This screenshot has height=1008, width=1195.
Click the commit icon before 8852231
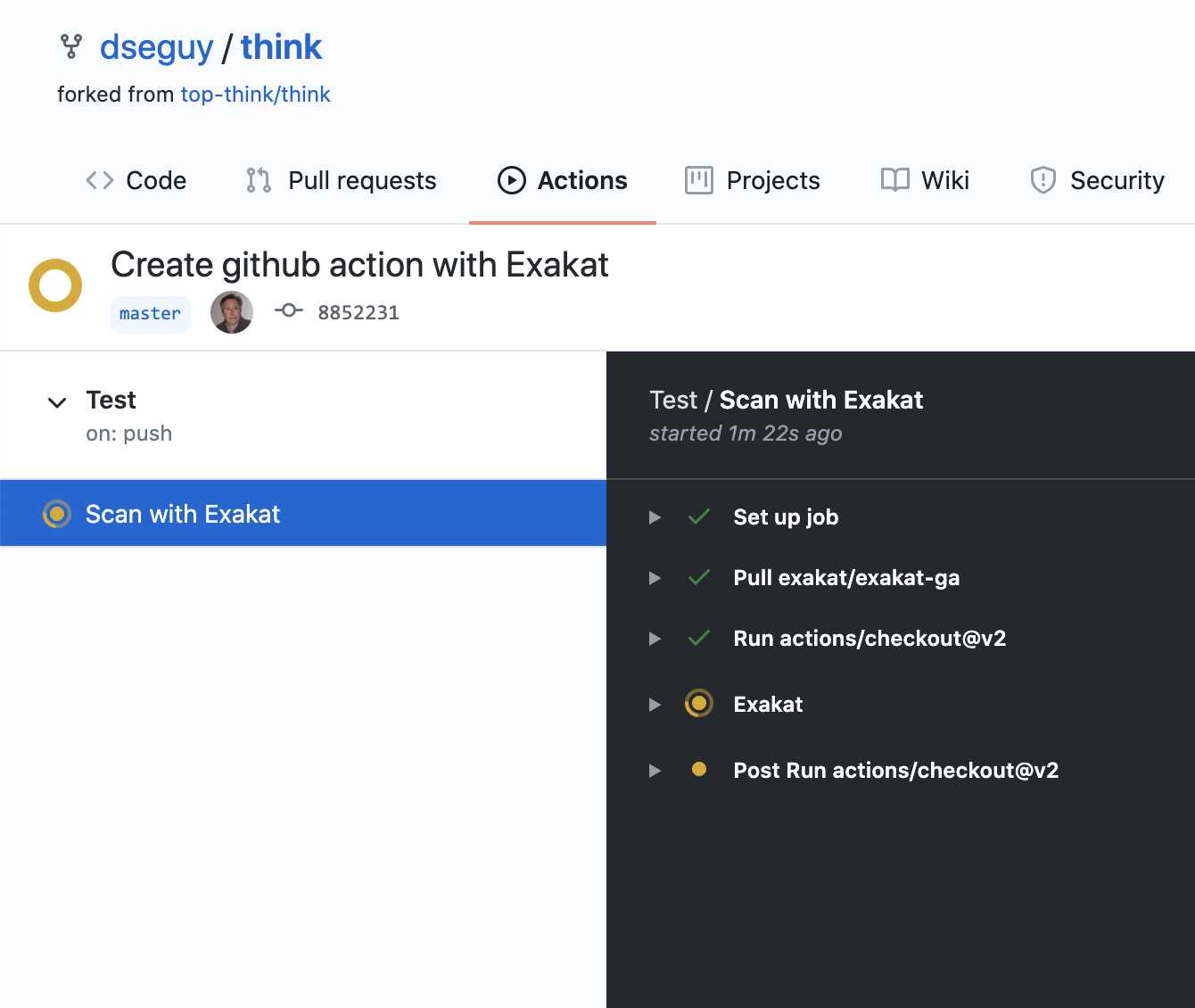(288, 311)
